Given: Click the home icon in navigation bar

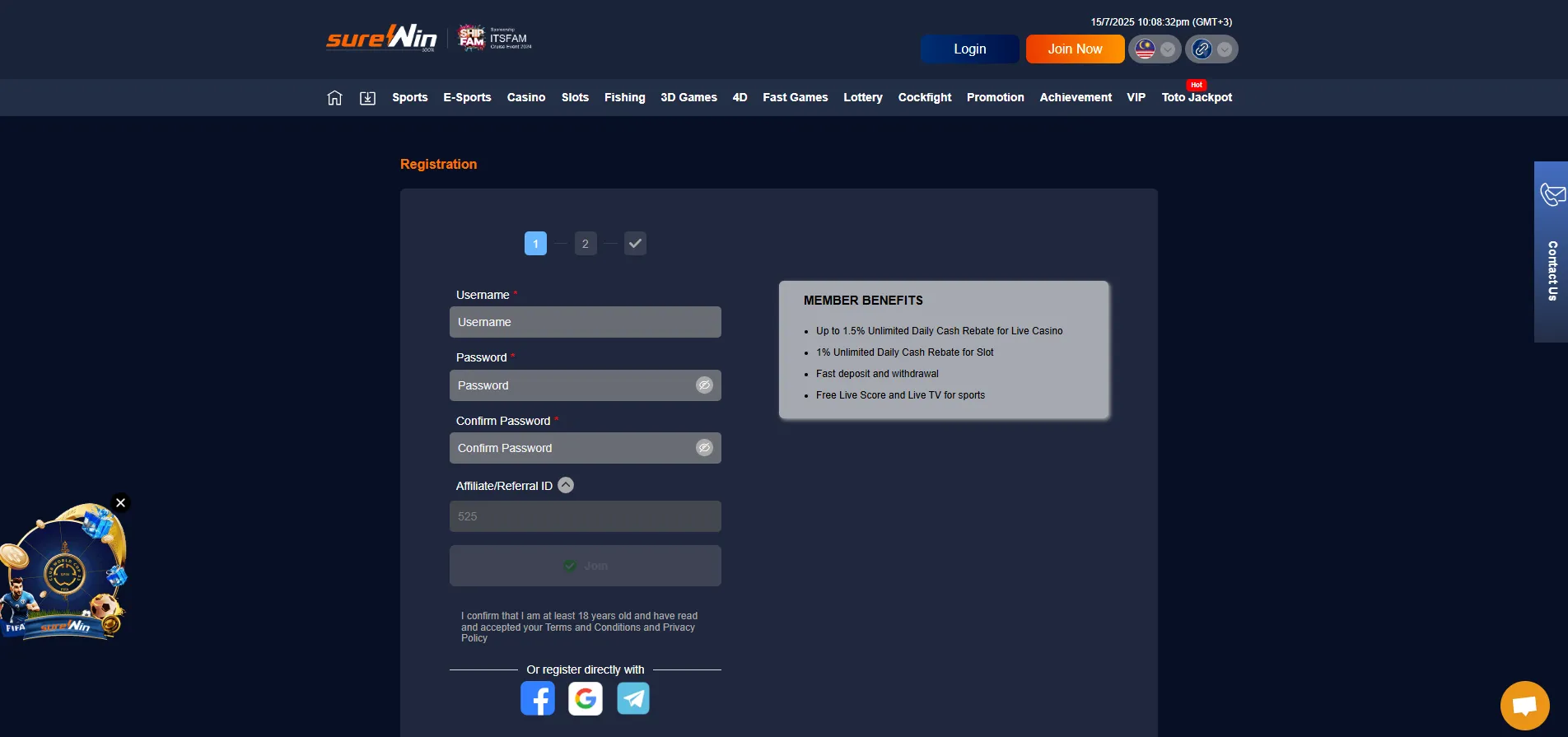Looking at the screenshot, I should [334, 98].
